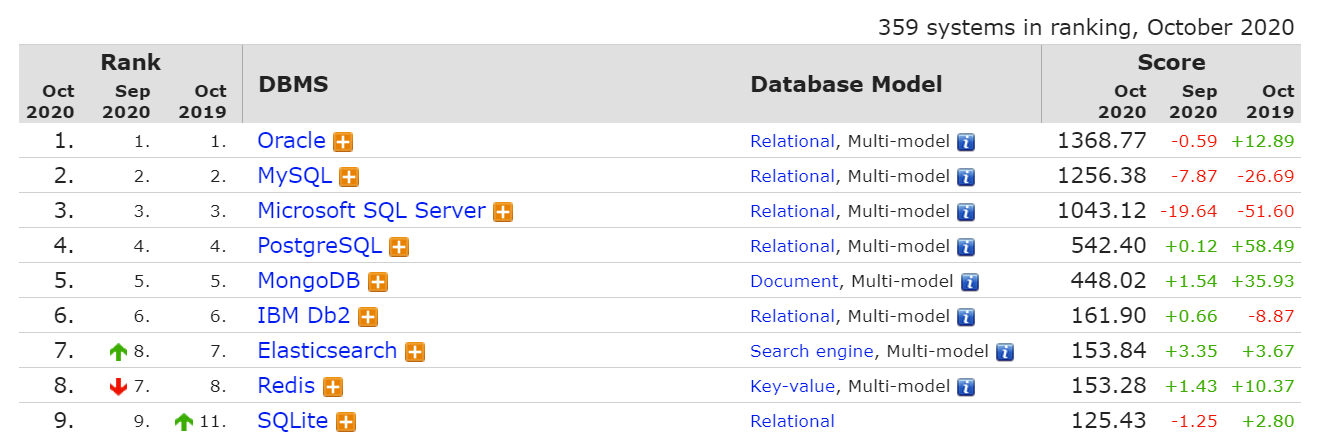Click the info icon in the PostgreSQL row
The width and height of the screenshot is (1319, 433).
pyautogui.click(x=966, y=247)
